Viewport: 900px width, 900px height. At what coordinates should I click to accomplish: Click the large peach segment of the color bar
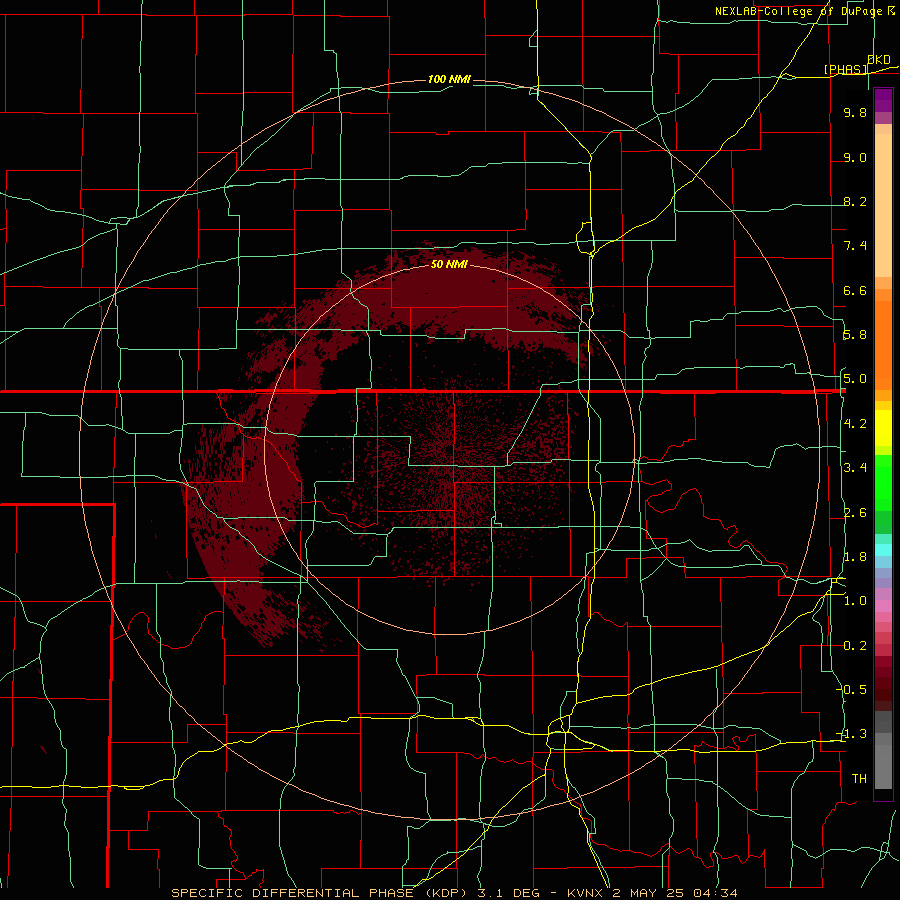tap(883, 205)
